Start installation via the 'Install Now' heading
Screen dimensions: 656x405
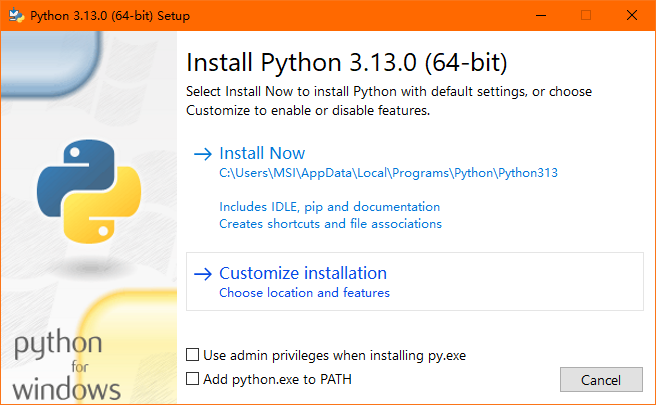point(262,153)
